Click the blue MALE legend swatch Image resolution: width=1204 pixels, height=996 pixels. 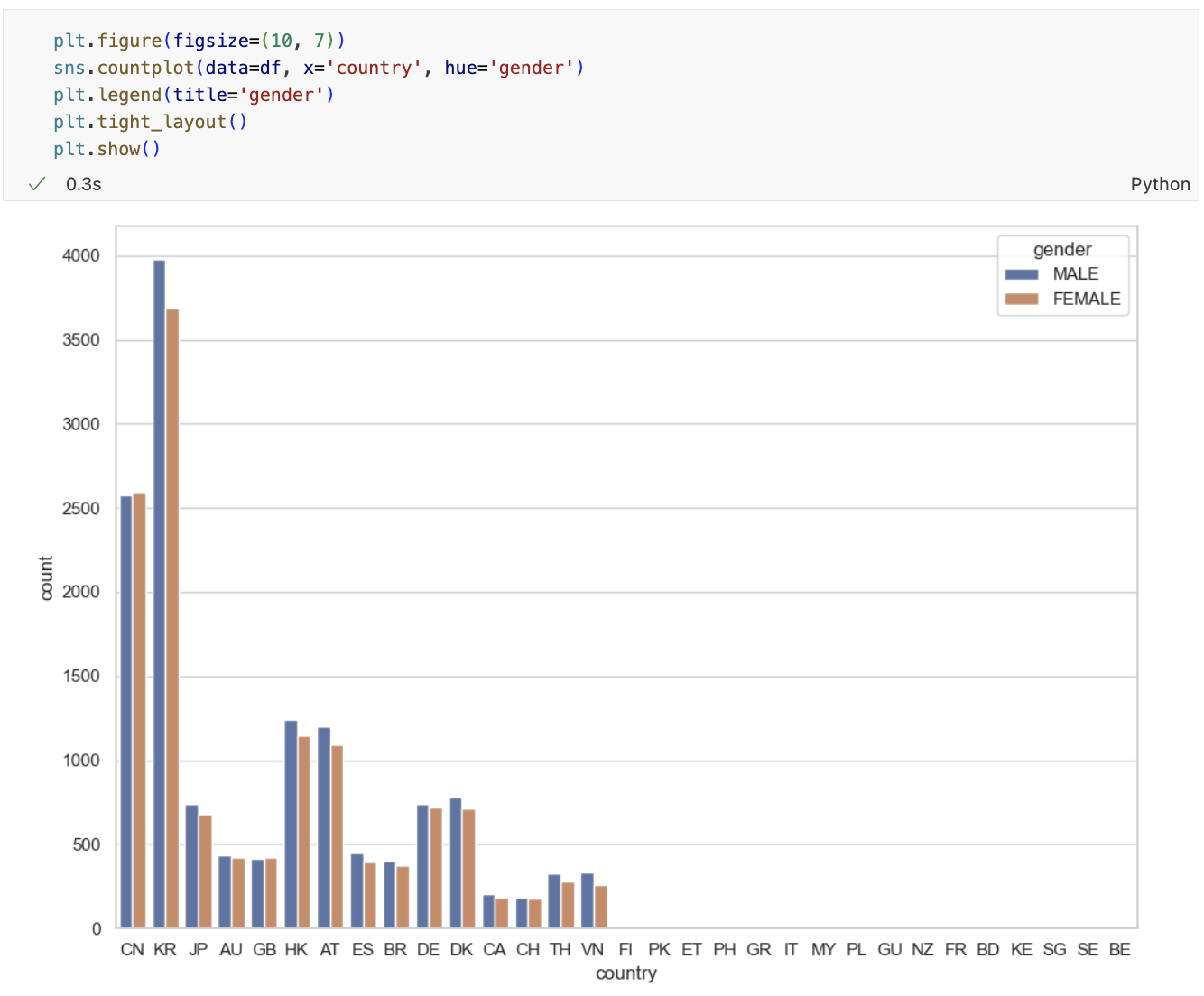[x=1022, y=274]
